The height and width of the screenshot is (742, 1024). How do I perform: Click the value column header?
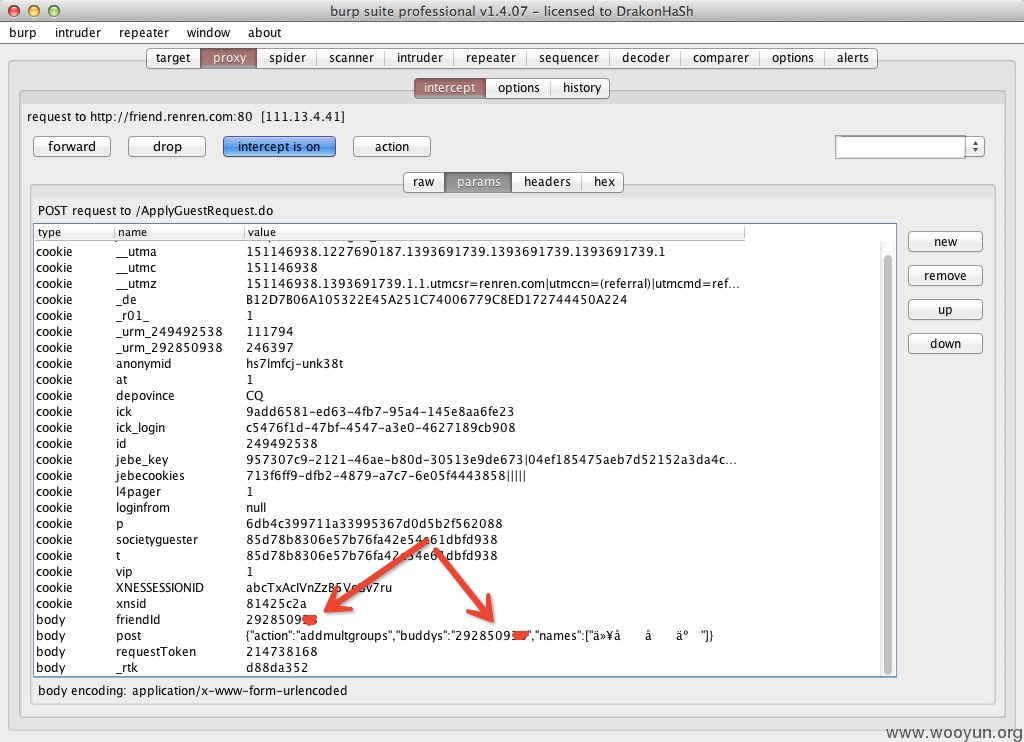(x=494, y=233)
